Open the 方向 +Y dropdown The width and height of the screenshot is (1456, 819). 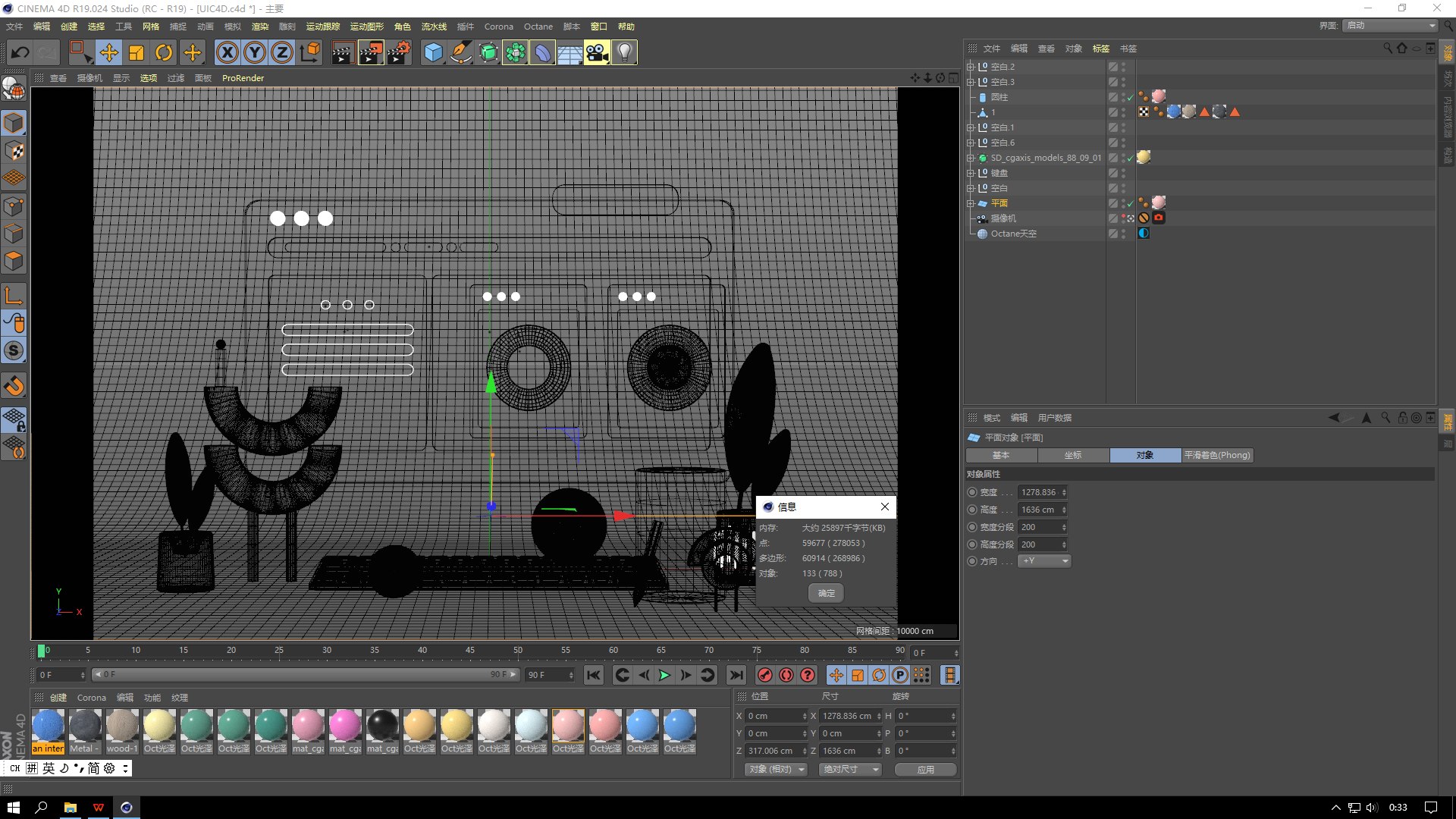[x=1044, y=561]
